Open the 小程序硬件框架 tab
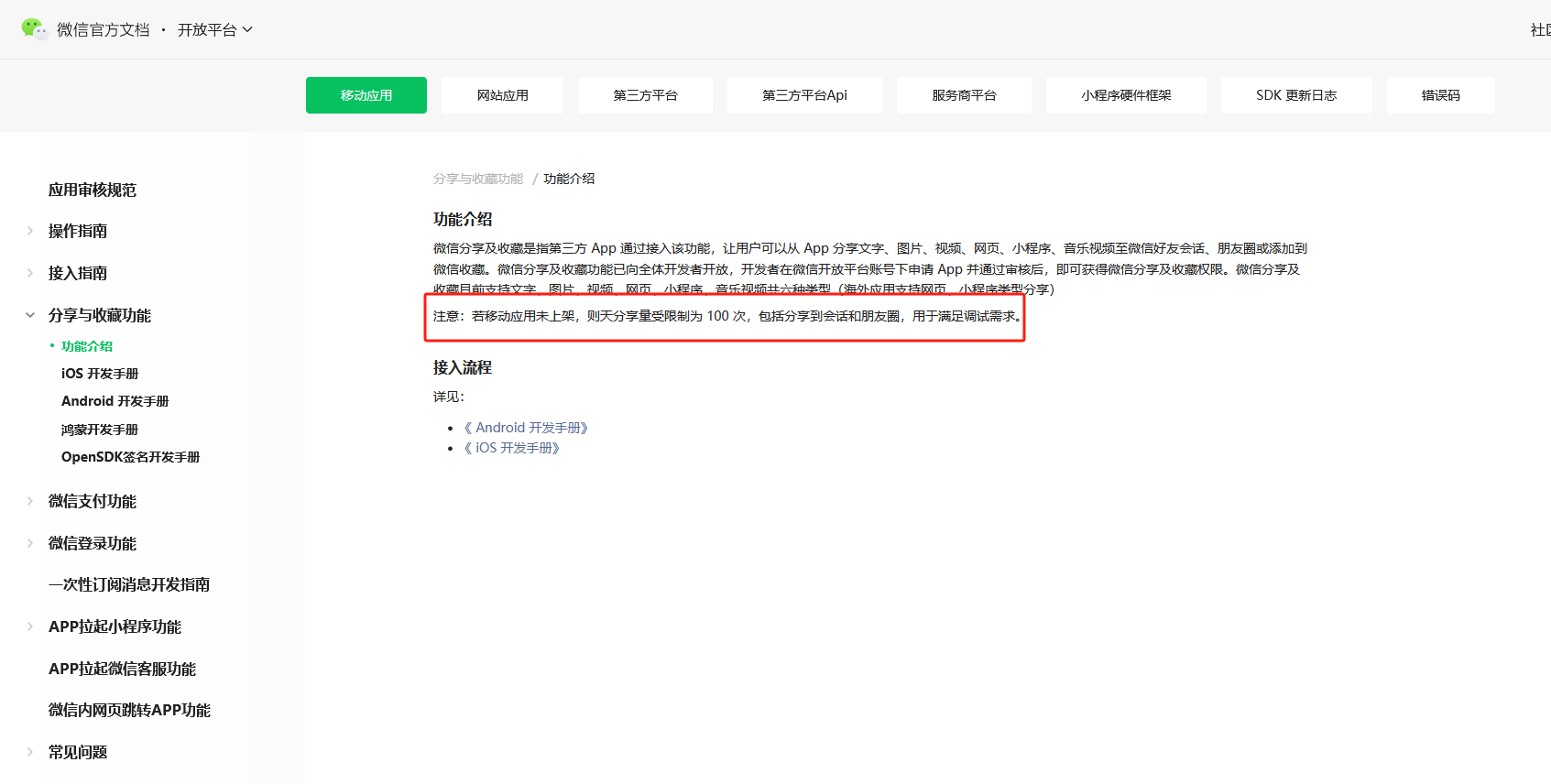 pos(1126,95)
